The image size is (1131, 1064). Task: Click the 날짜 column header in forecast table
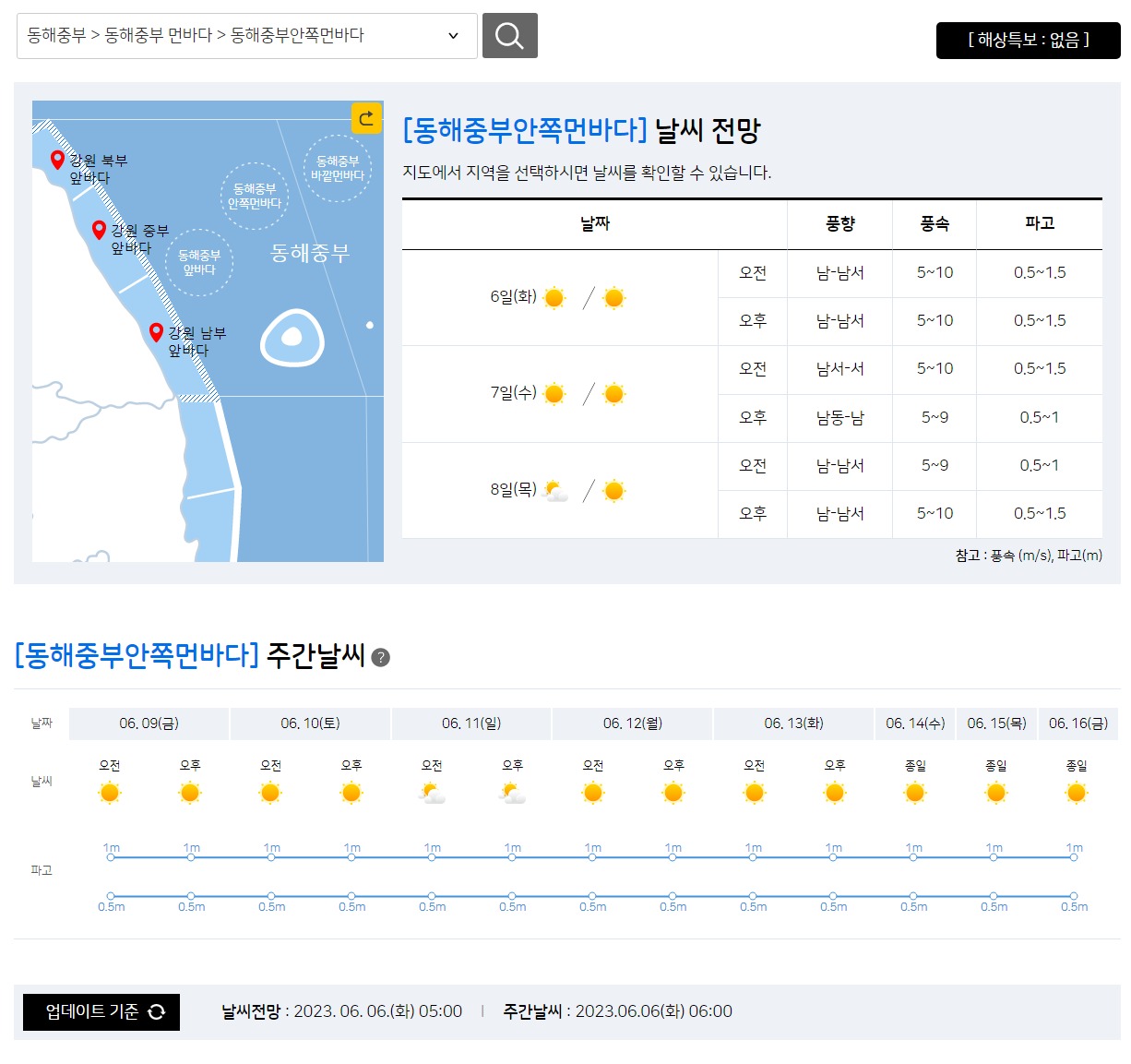[x=595, y=223]
